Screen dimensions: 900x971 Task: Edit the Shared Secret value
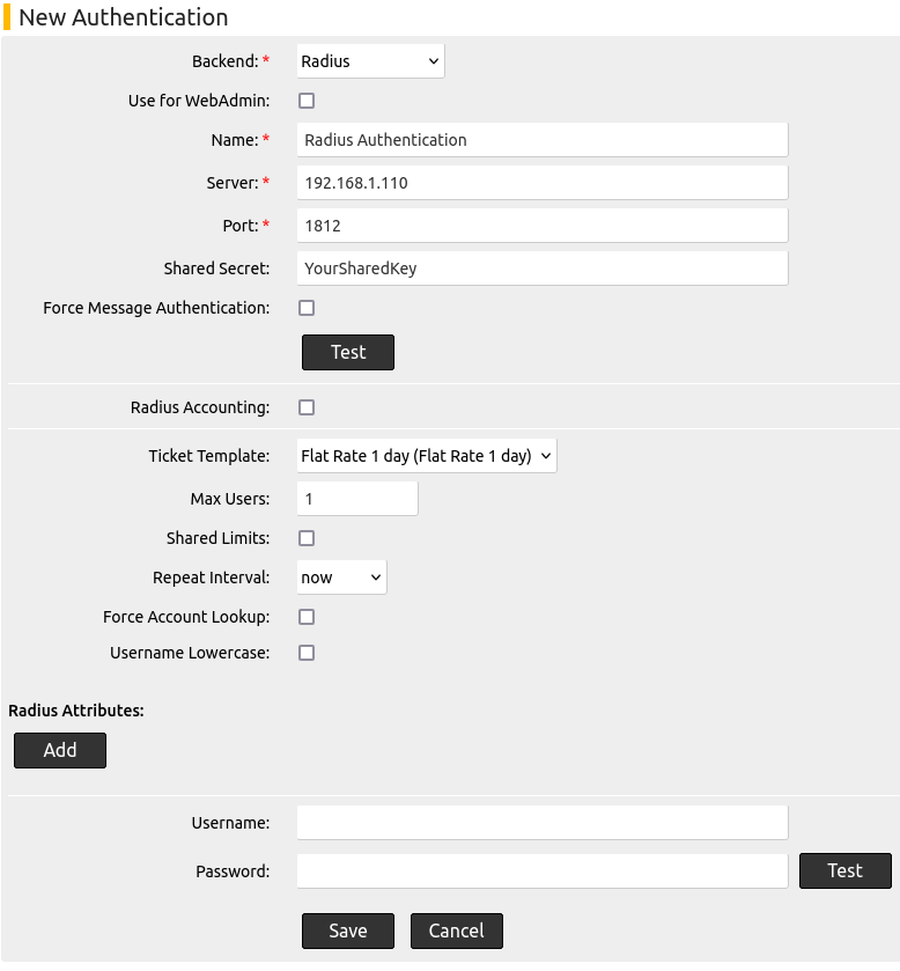(x=541, y=268)
